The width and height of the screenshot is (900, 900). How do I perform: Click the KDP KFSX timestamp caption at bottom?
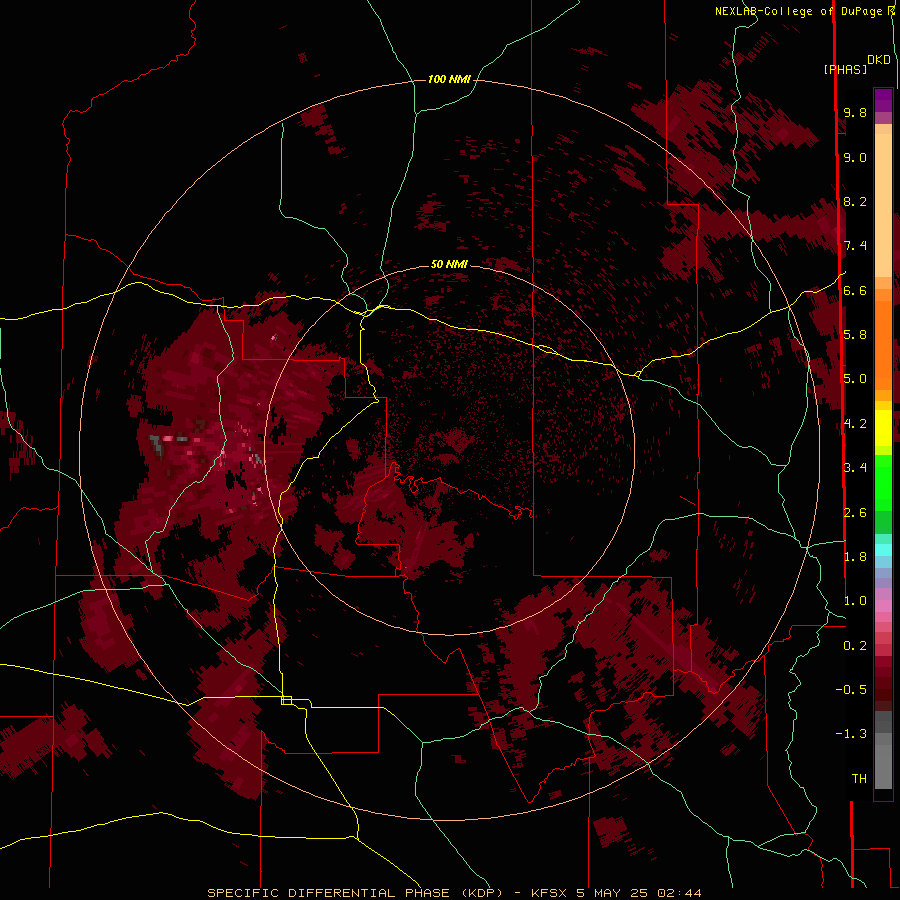pyautogui.click(x=454, y=893)
